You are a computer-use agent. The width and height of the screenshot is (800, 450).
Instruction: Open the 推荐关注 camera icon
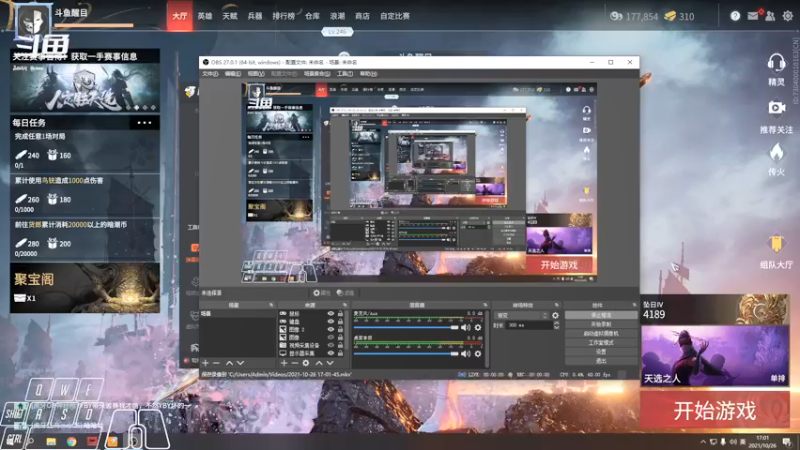[x=776, y=108]
